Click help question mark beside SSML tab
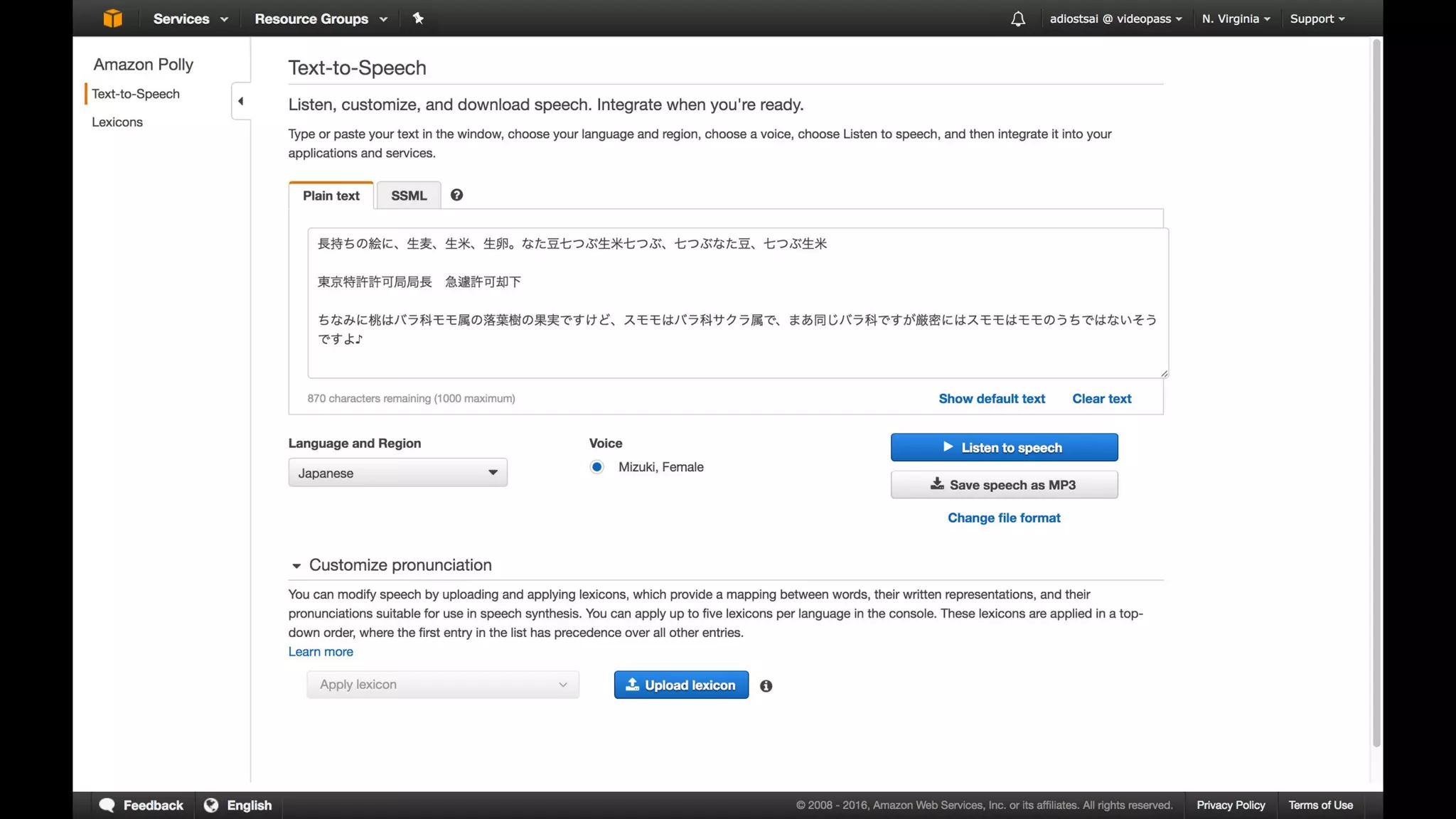This screenshot has width=1456, height=819. [x=456, y=195]
